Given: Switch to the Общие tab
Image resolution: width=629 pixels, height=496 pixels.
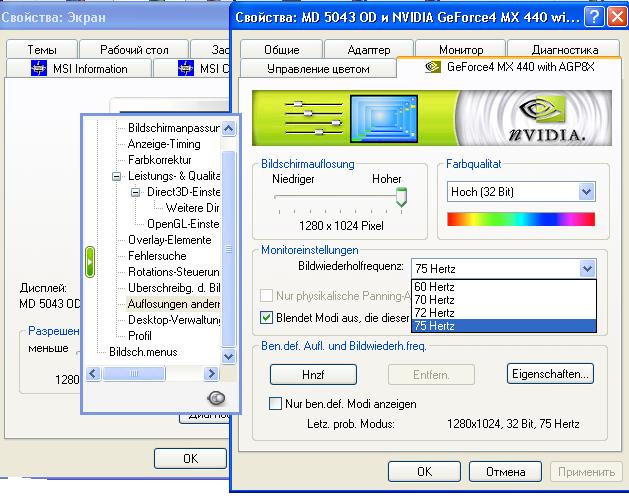Looking at the screenshot, I should 282,50.
